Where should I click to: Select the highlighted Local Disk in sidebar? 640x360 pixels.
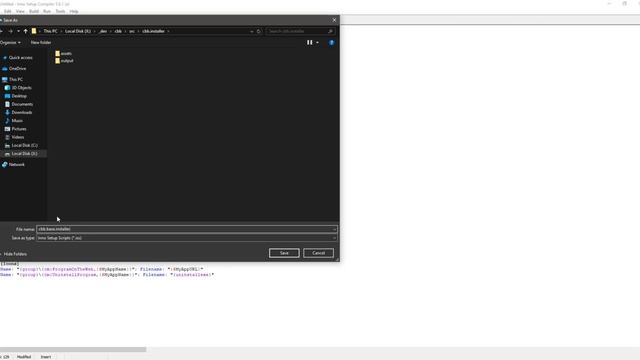click(24, 153)
